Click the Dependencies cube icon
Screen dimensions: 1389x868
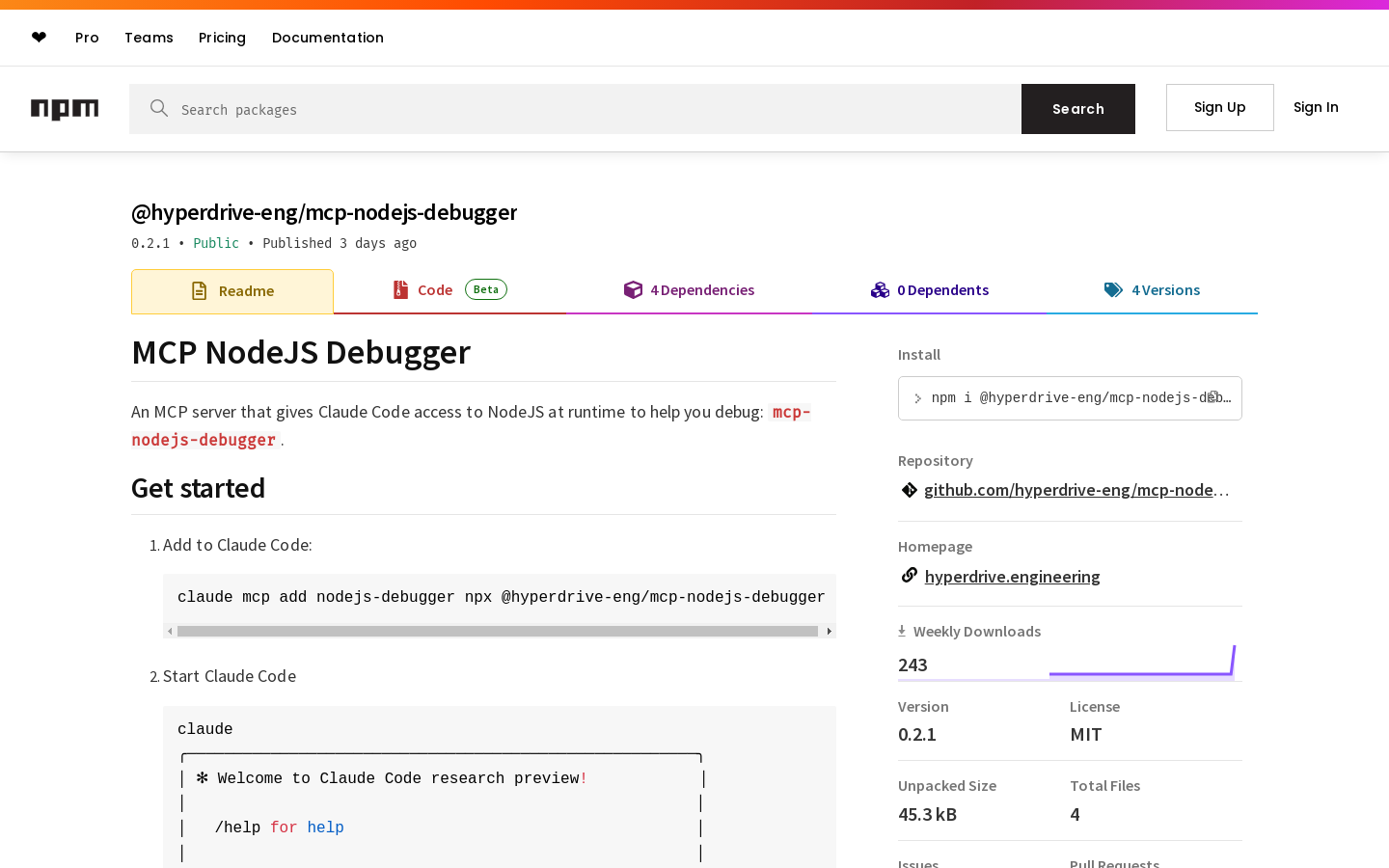tap(633, 289)
